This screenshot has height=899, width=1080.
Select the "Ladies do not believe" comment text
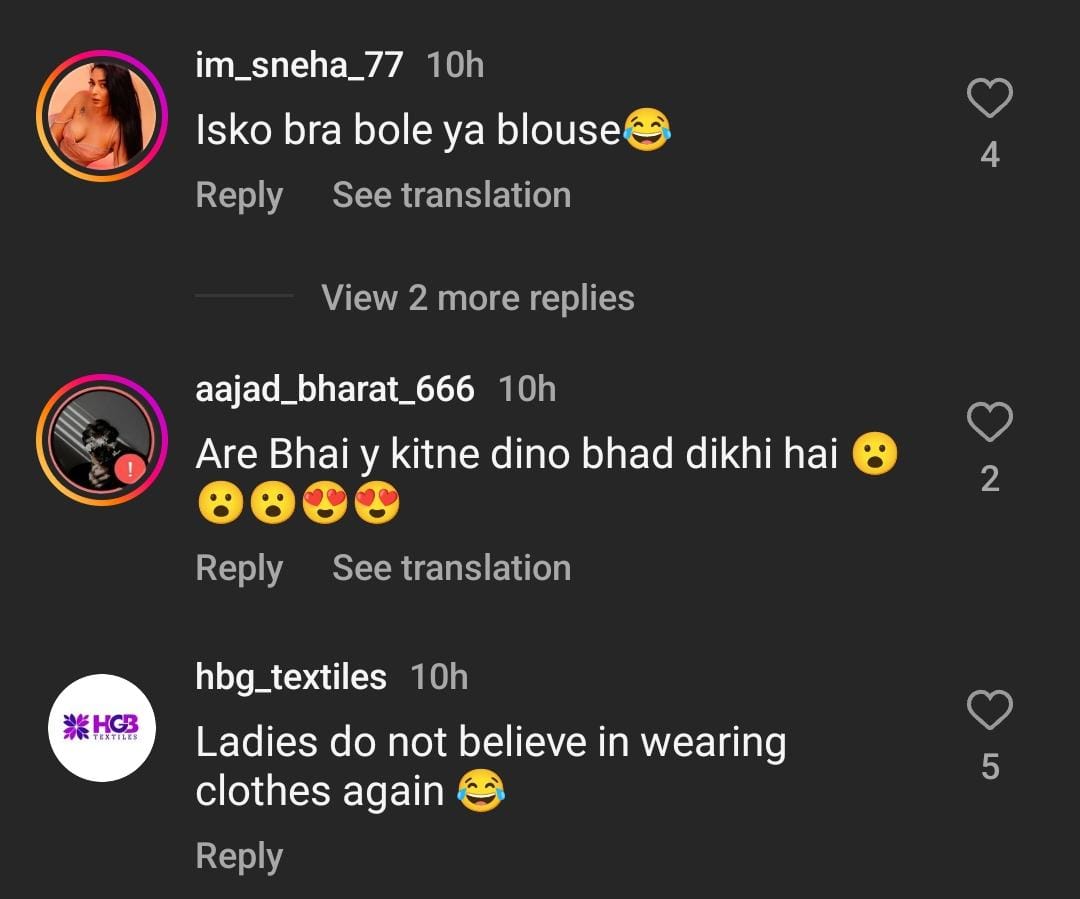coord(490,766)
